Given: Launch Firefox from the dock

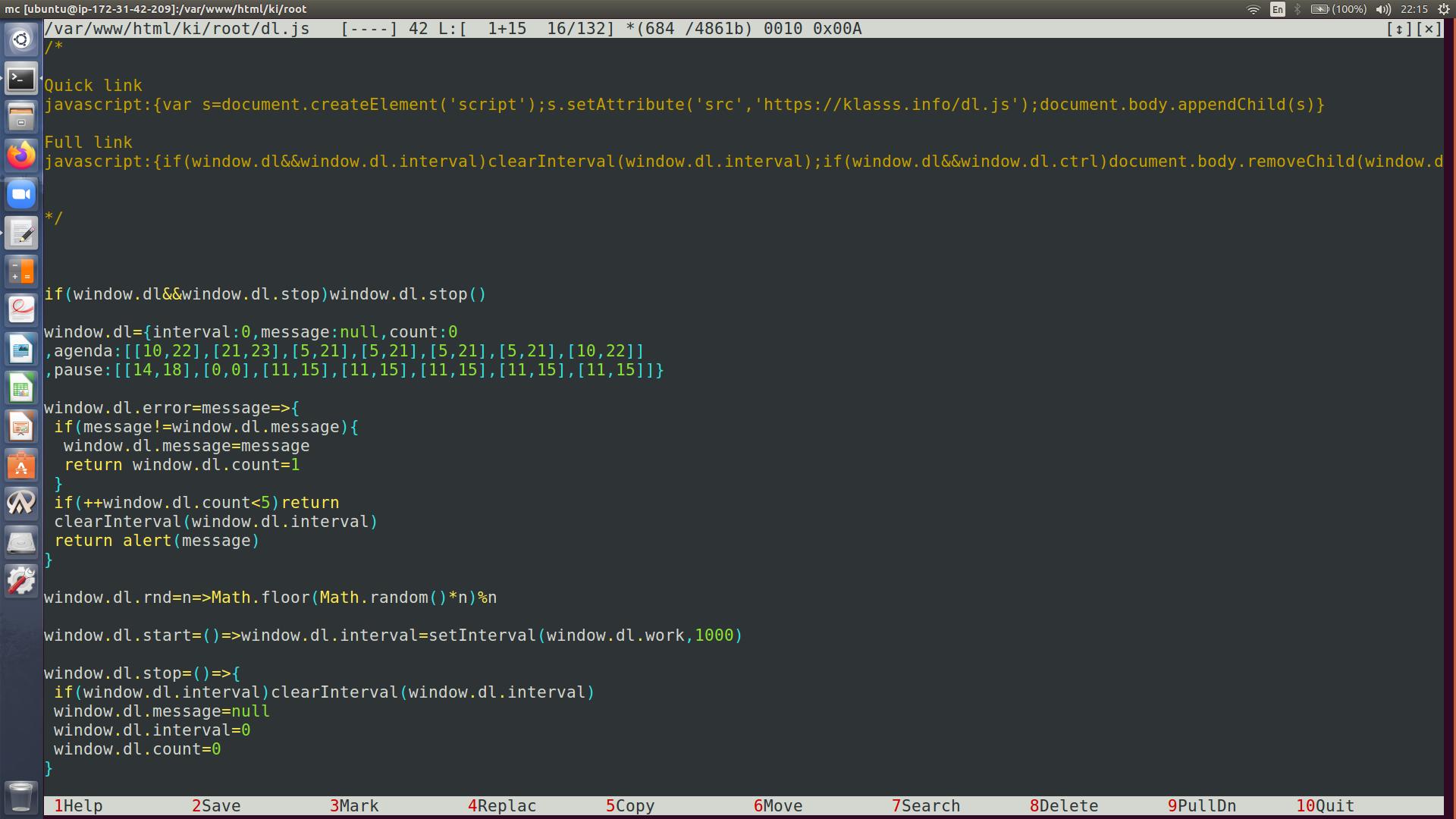Looking at the screenshot, I should (21, 155).
